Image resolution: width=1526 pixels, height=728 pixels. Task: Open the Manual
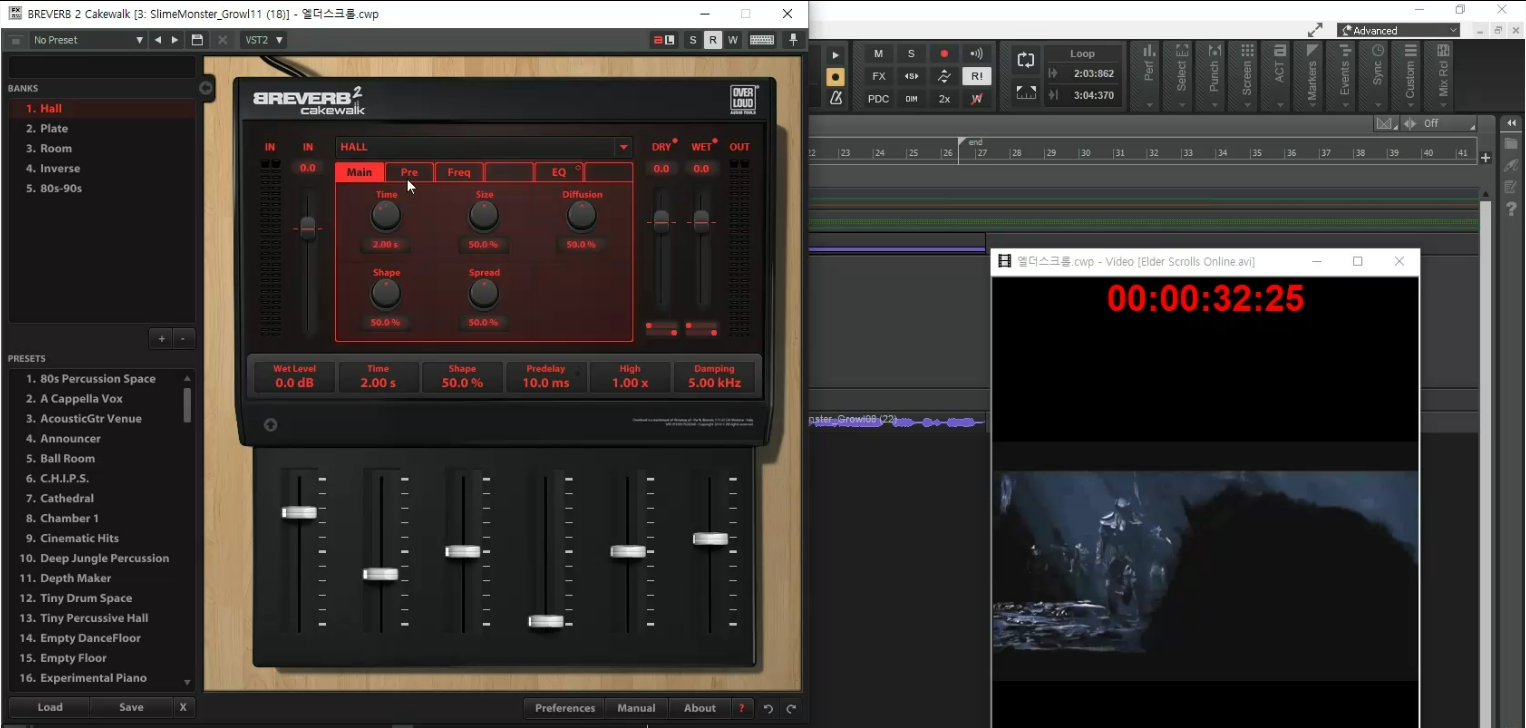[x=636, y=708]
